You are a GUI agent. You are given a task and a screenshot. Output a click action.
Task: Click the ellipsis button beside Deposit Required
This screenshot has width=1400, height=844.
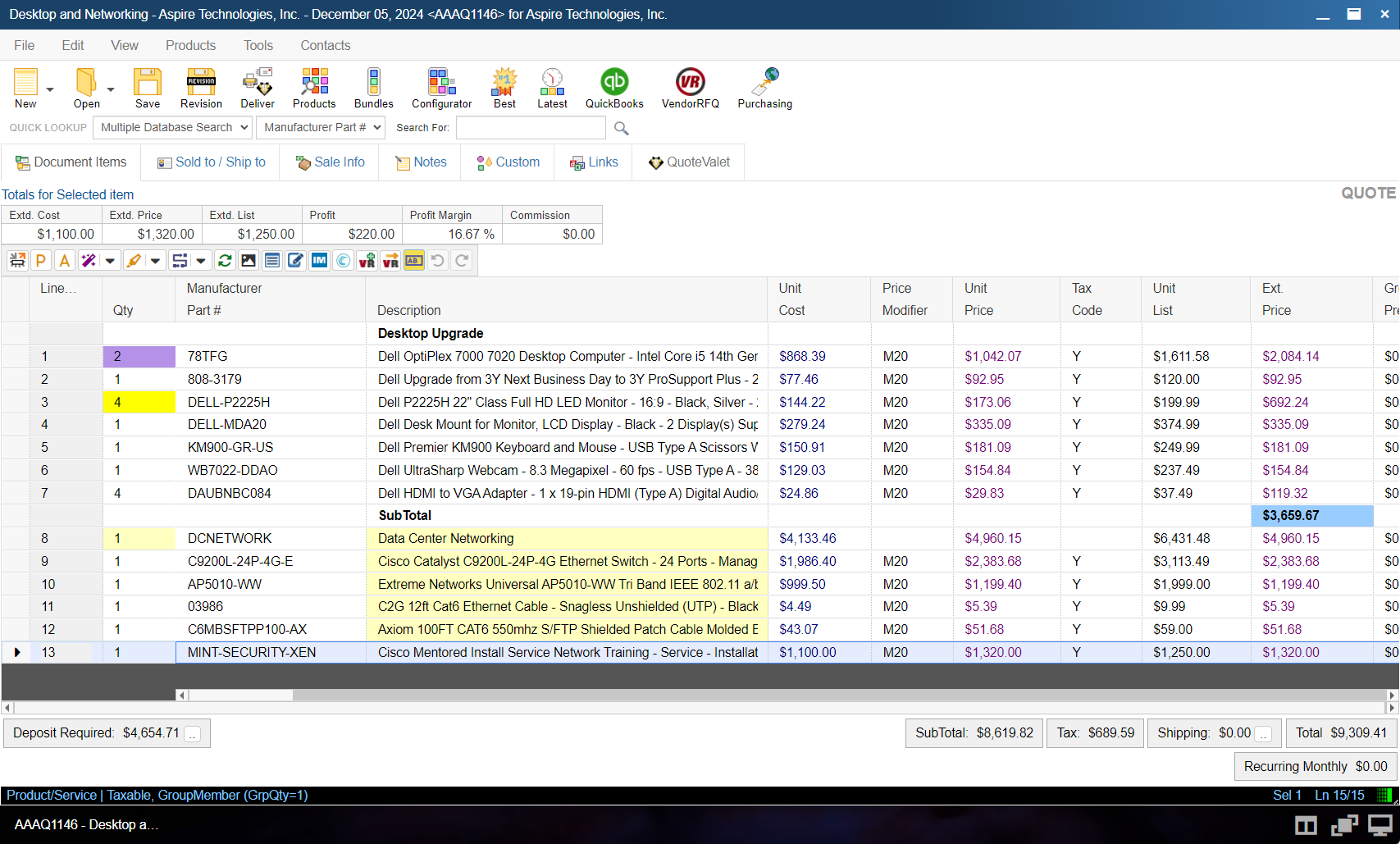(x=193, y=734)
